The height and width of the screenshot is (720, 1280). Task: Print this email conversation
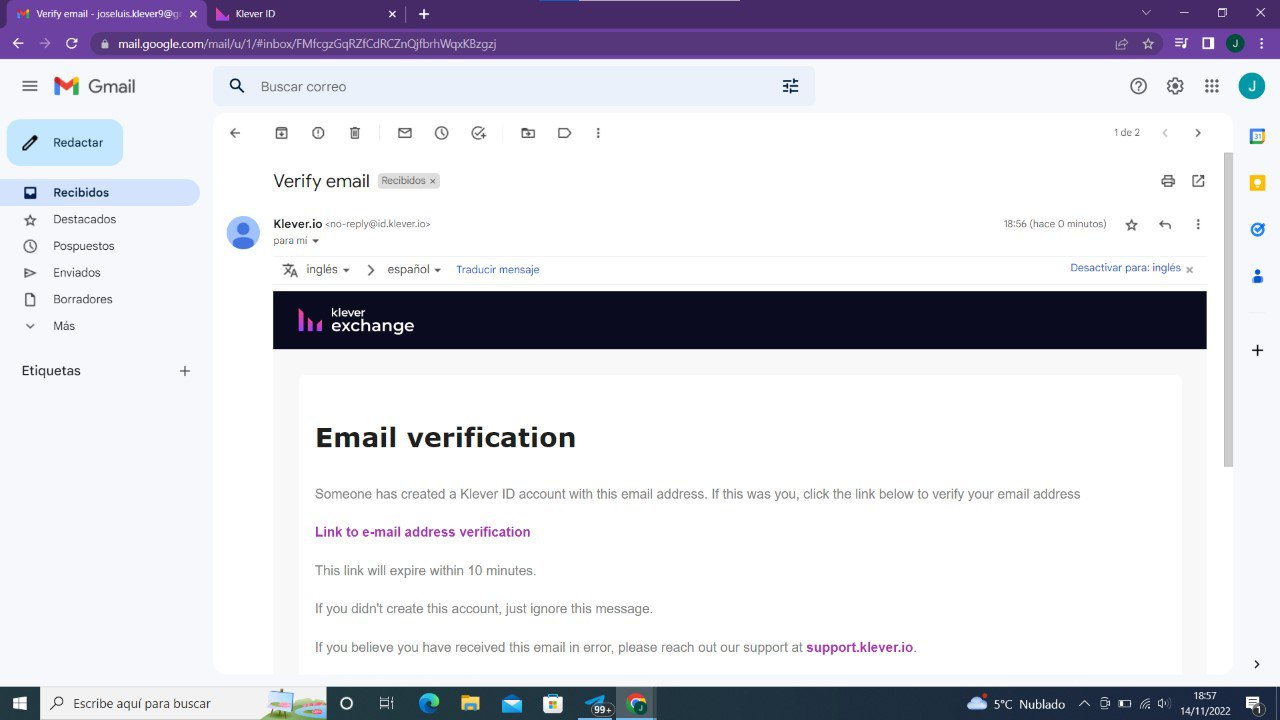[1168, 181]
